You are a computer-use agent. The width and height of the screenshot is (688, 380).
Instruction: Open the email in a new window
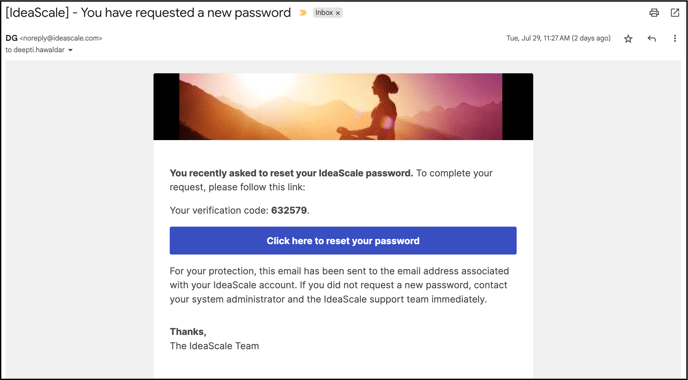click(675, 13)
